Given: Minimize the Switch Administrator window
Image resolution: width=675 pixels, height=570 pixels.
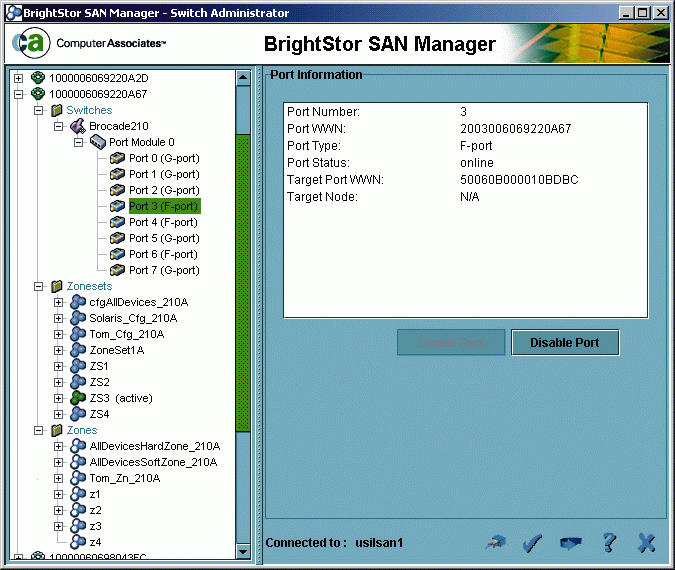Looking at the screenshot, I should pos(625,13).
